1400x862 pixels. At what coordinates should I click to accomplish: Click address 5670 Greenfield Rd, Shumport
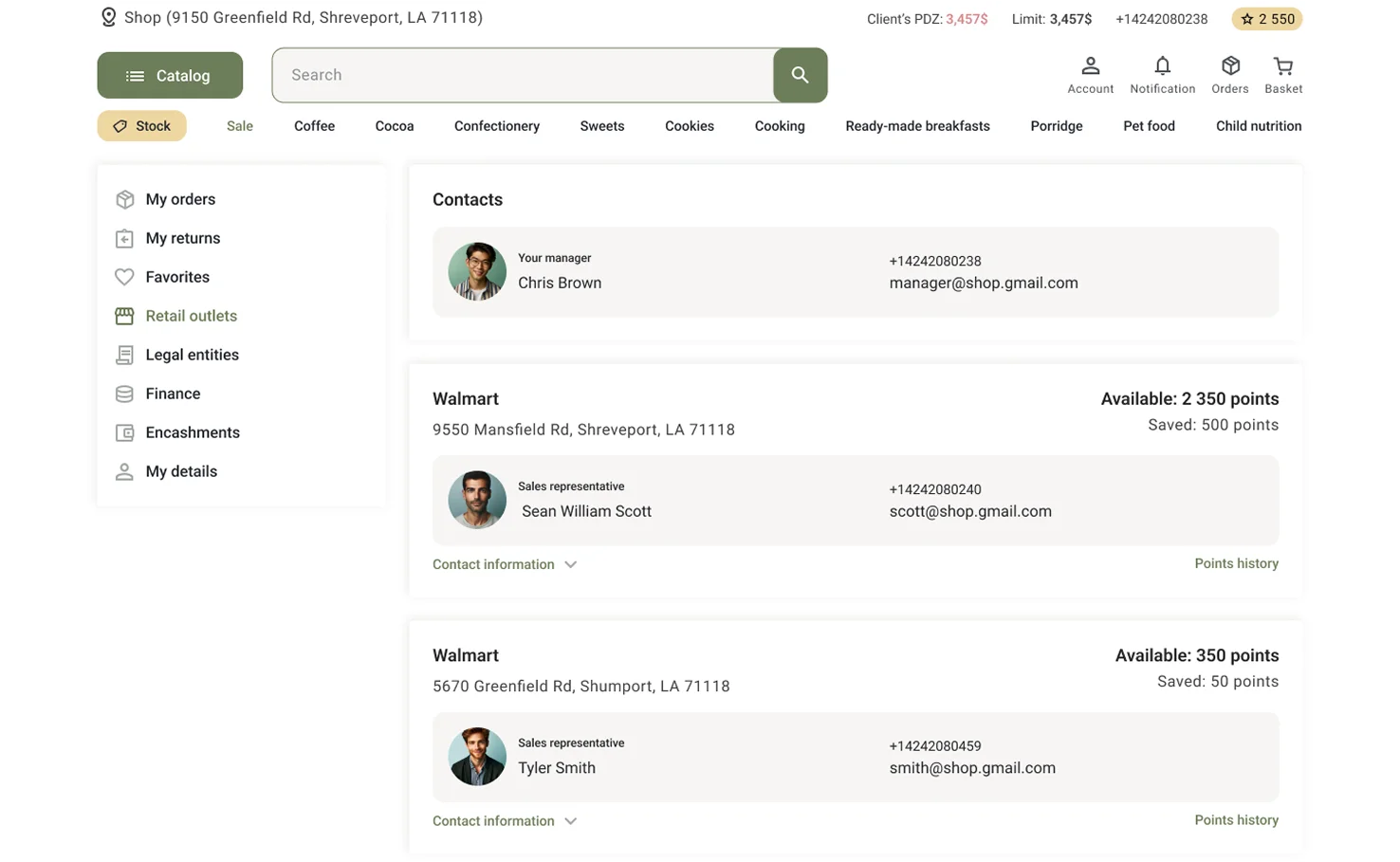pyautogui.click(x=581, y=687)
